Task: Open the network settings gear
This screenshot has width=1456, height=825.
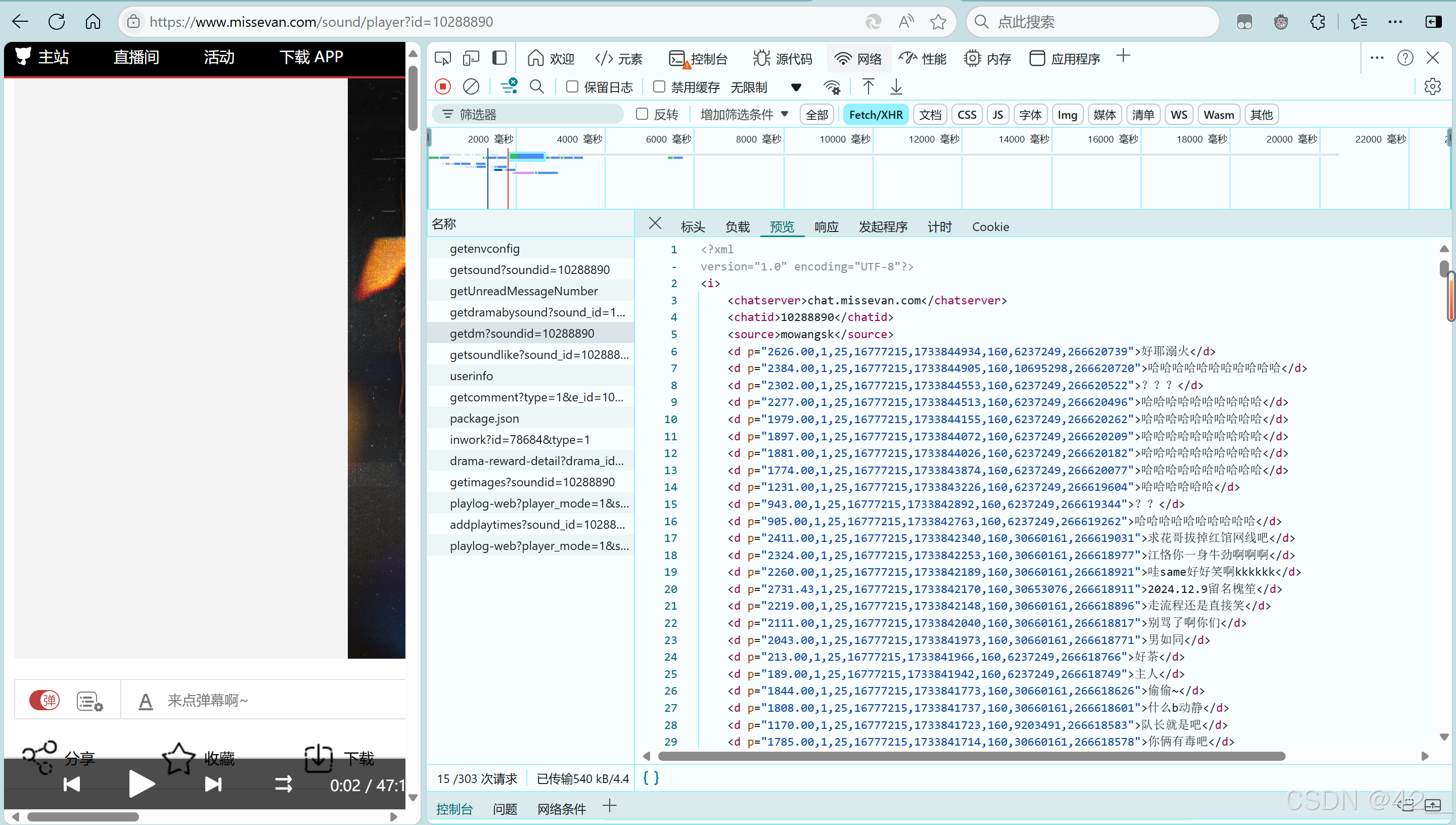Action: tap(1432, 86)
